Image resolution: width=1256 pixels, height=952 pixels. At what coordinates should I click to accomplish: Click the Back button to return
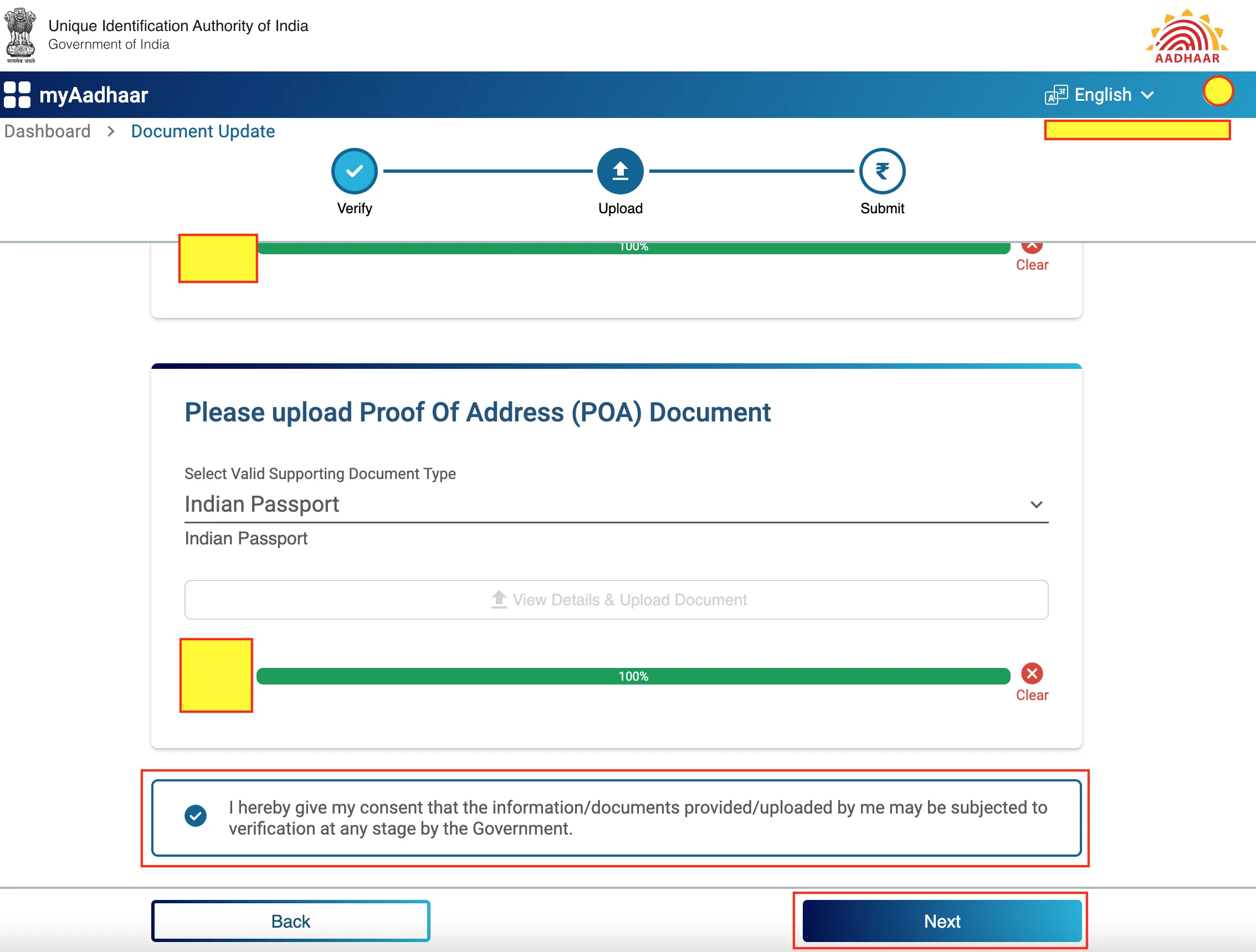[290, 921]
